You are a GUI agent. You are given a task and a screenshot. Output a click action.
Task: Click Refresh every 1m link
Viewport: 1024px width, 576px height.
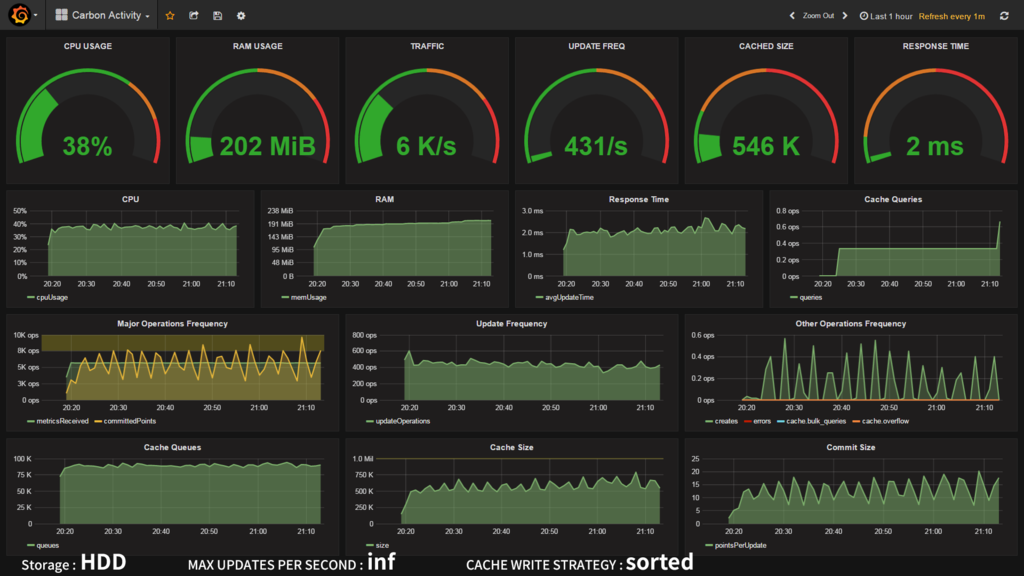pyautogui.click(x=952, y=16)
